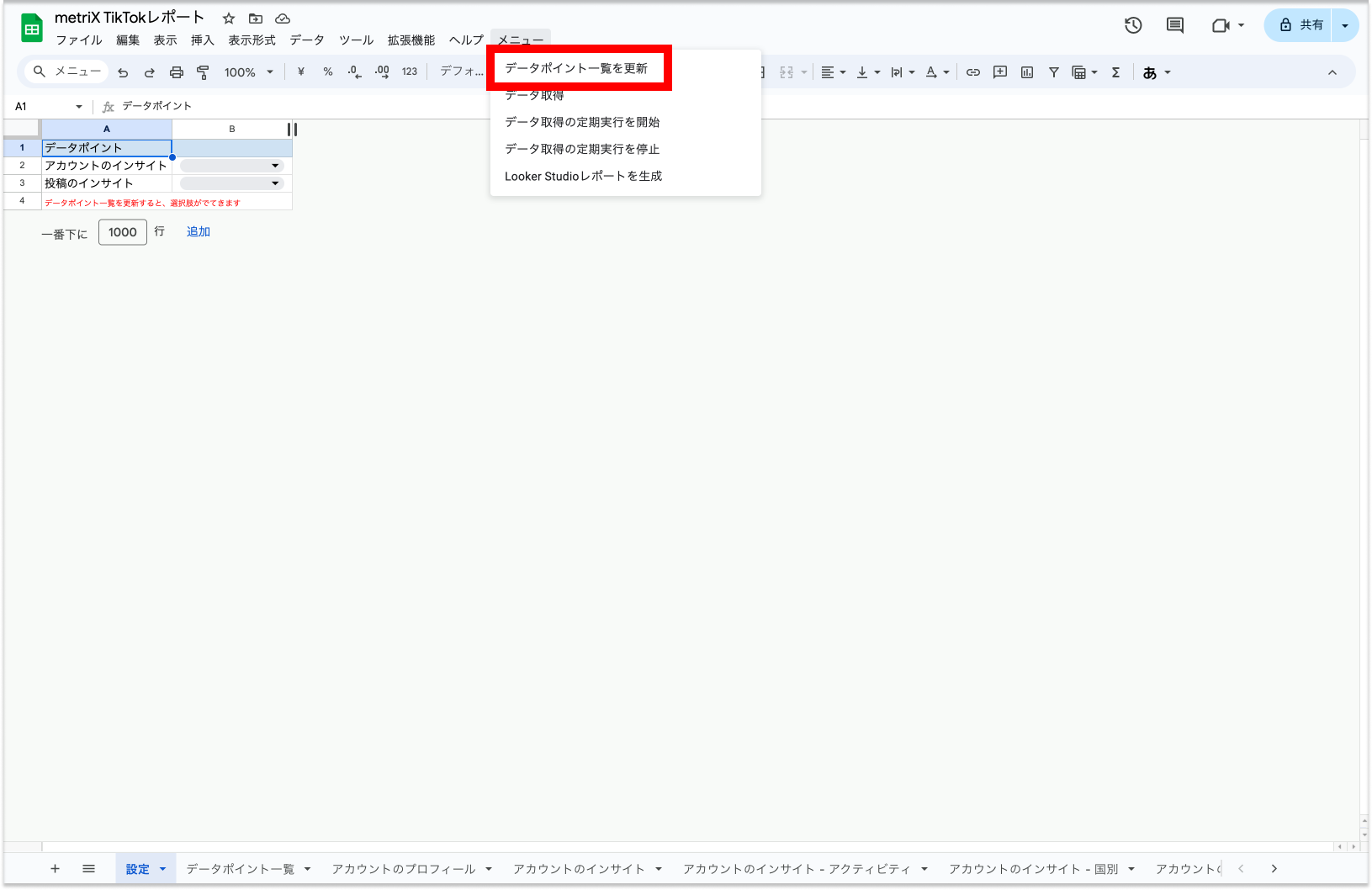Click the undo arrow in the toolbar

(123, 72)
